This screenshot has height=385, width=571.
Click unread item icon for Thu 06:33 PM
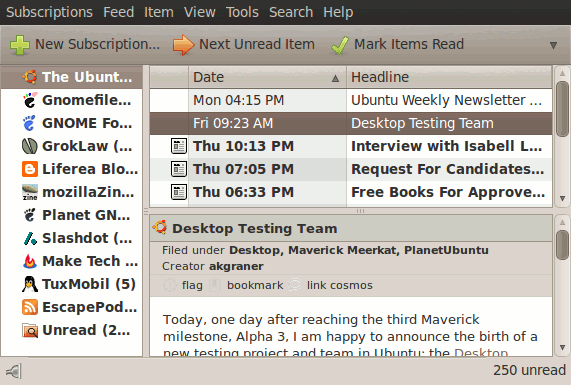pyautogui.click(x=179, y=192)
